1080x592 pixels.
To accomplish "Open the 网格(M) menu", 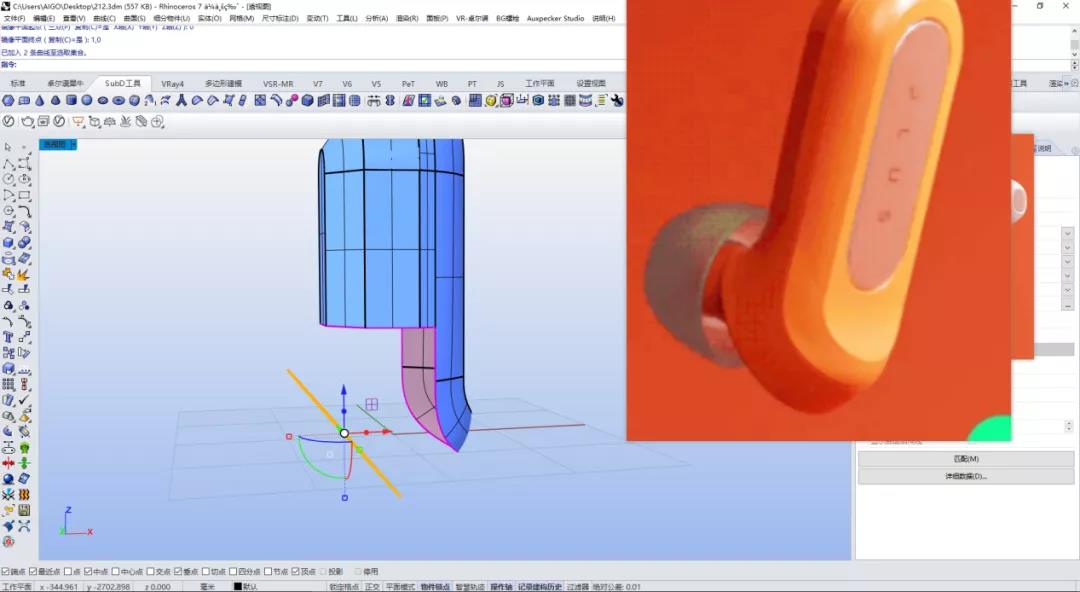I will (x=241, y=19).
